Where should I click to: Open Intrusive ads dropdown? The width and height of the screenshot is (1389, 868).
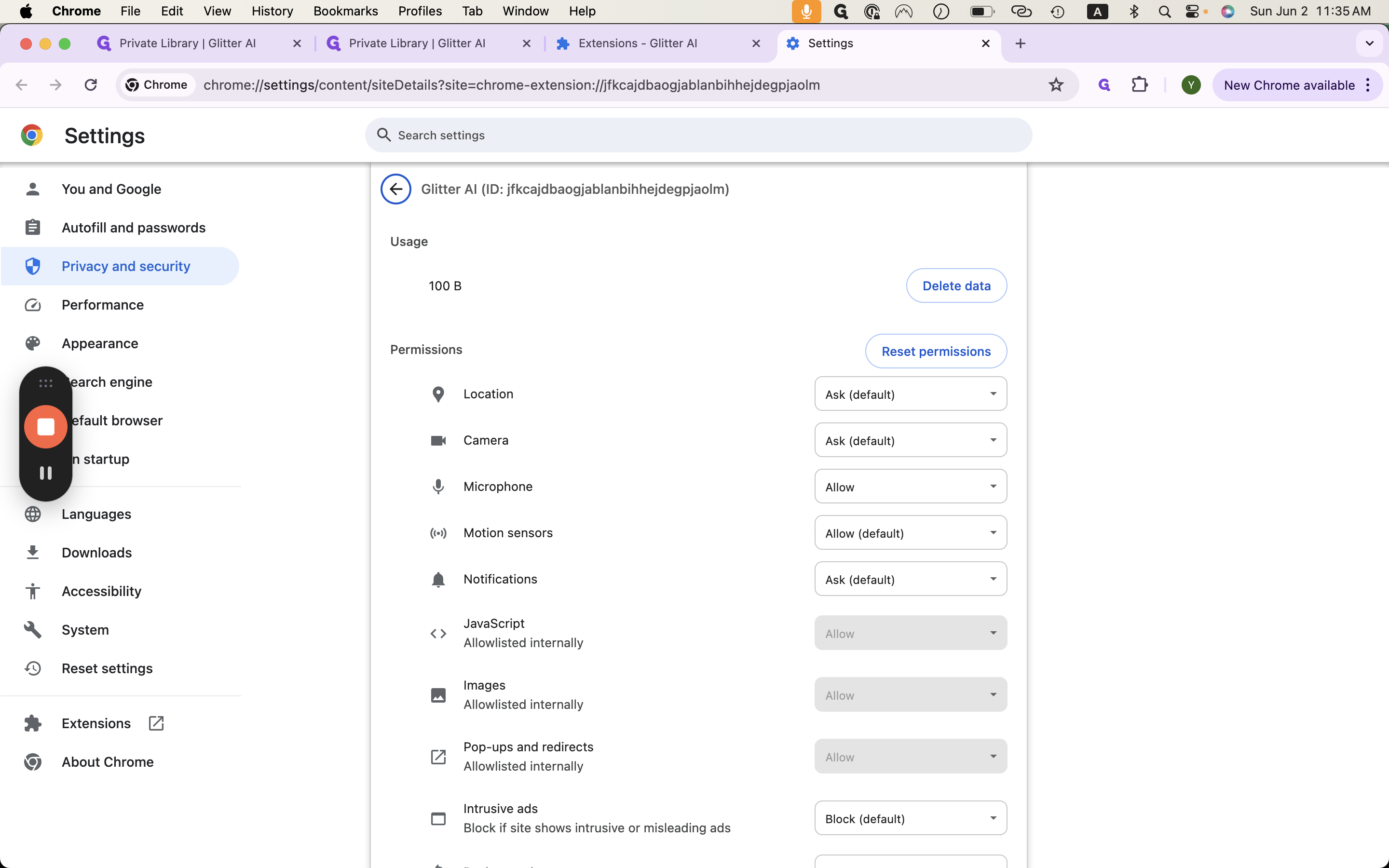point(910,818)
